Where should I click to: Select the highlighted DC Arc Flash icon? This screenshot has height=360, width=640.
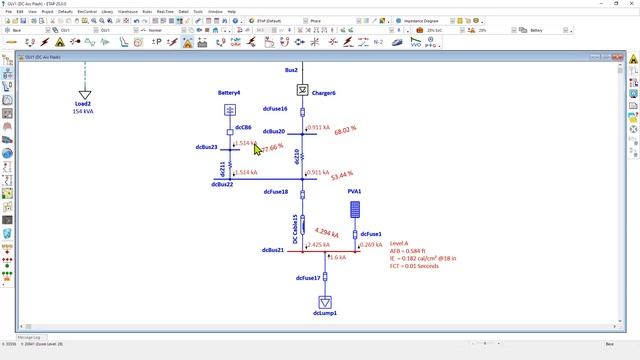[x=188, y=42]
